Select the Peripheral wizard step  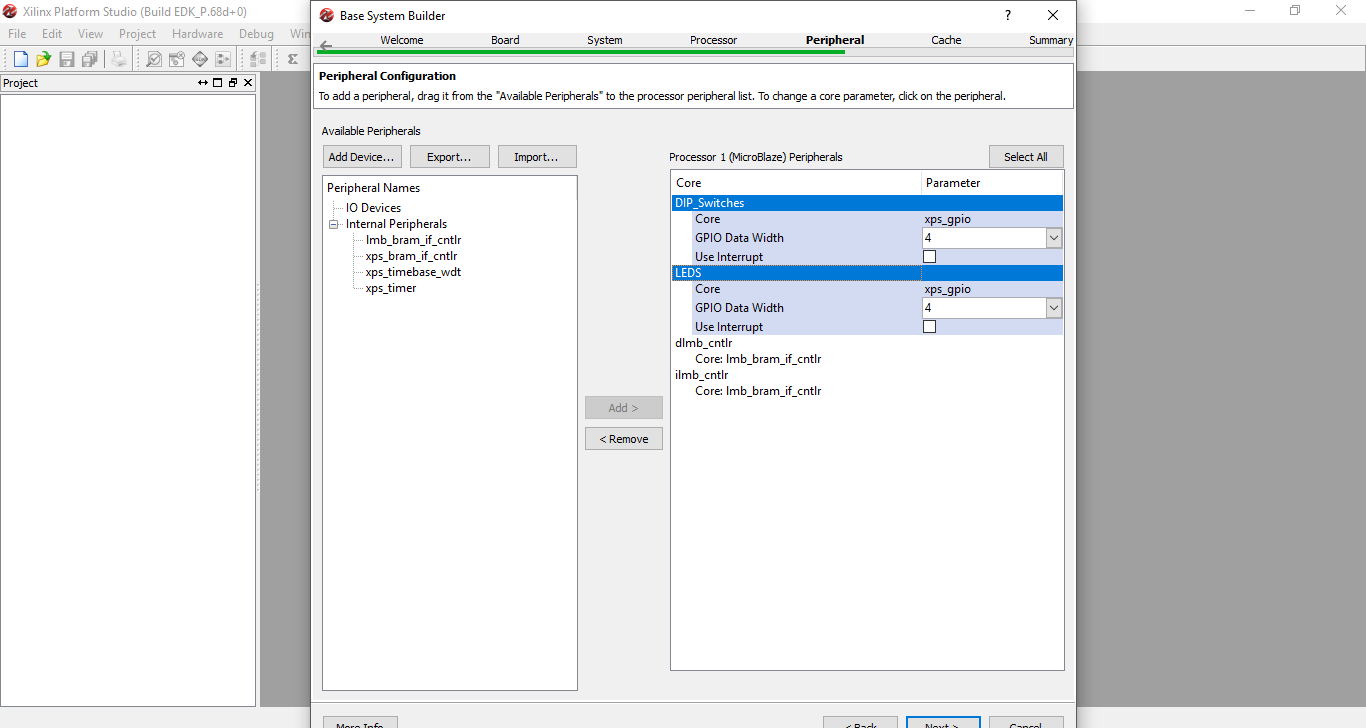(x=835, y=40)
